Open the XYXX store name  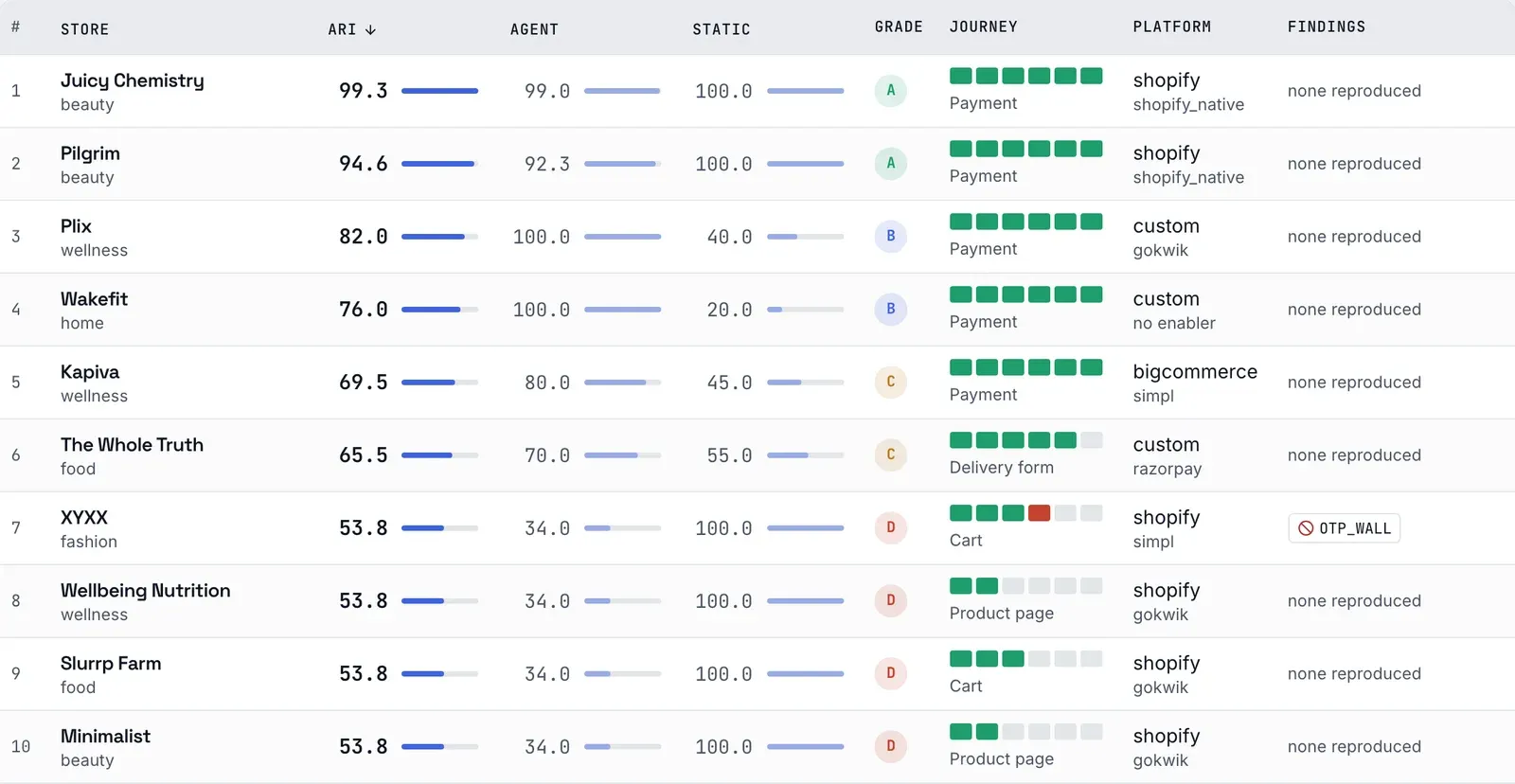coord(84,518)
